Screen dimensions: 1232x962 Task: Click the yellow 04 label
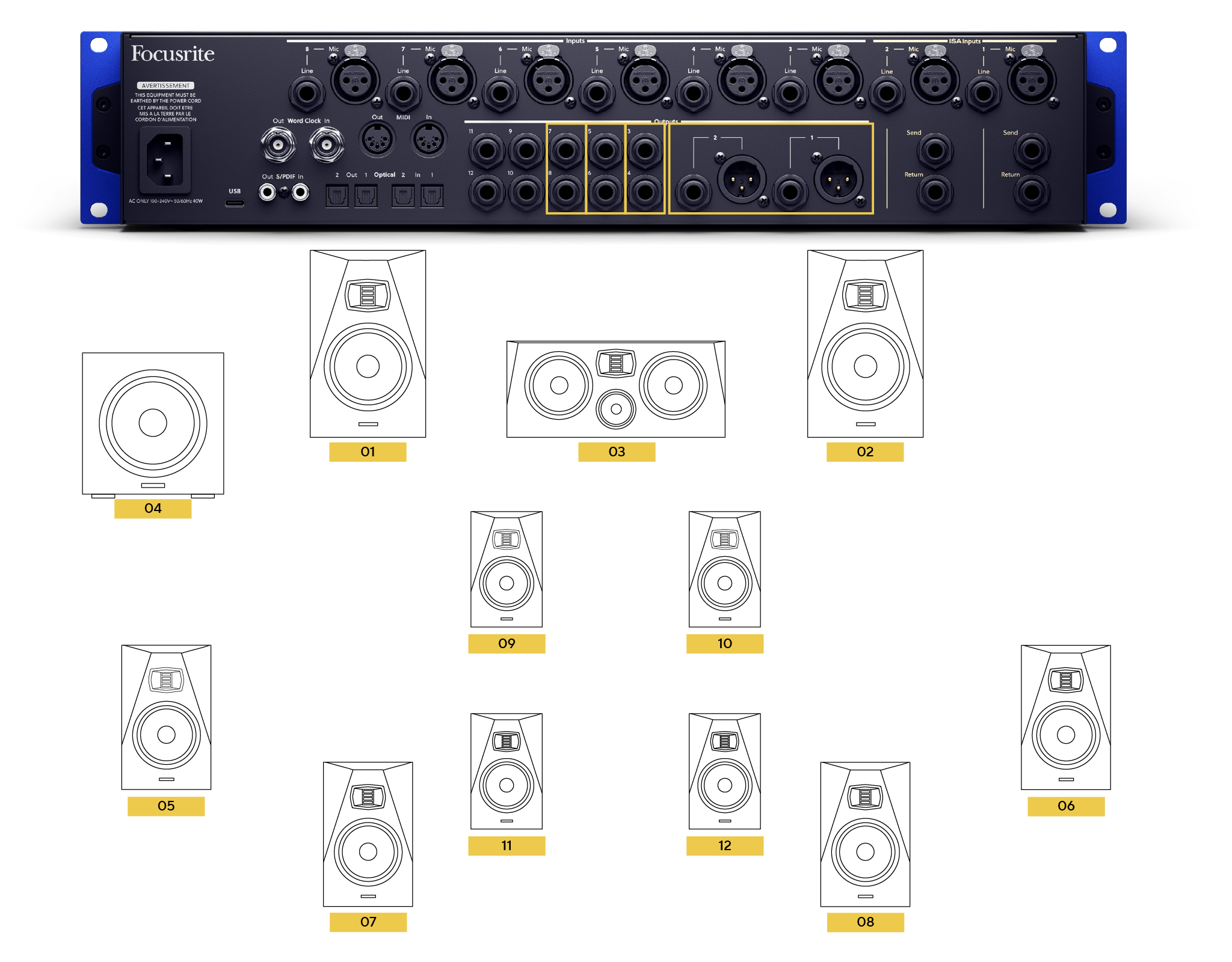(x=153, y=508)
